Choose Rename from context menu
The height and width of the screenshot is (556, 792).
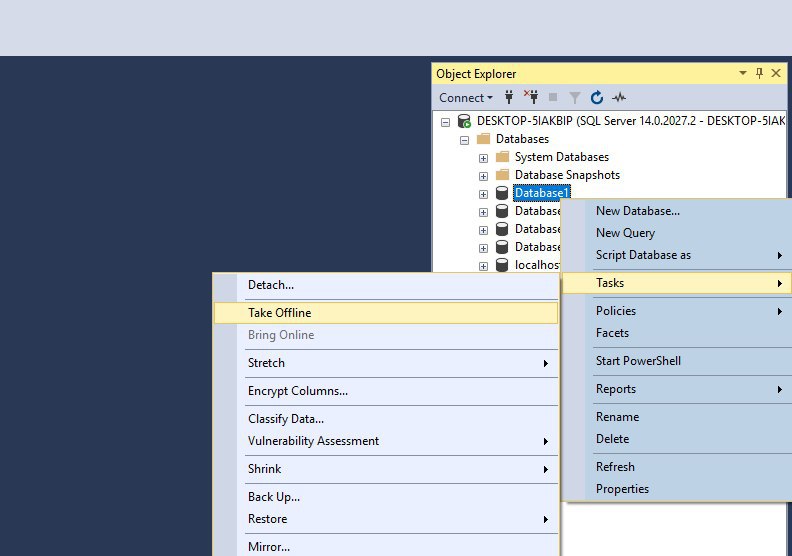point(676,417)
